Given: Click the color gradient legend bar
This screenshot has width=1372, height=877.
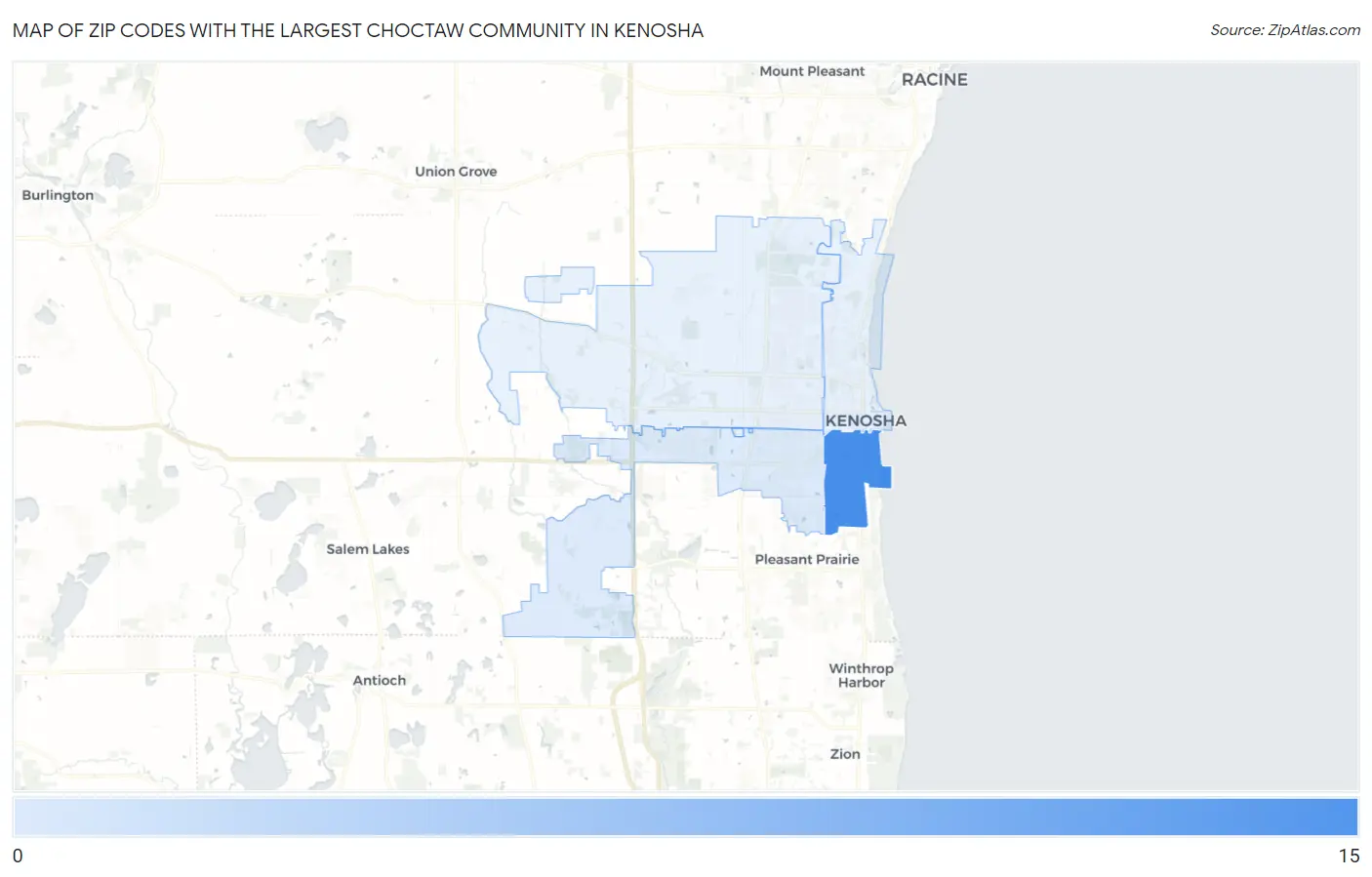Looking at the screenshot, I should click(686, 817).
